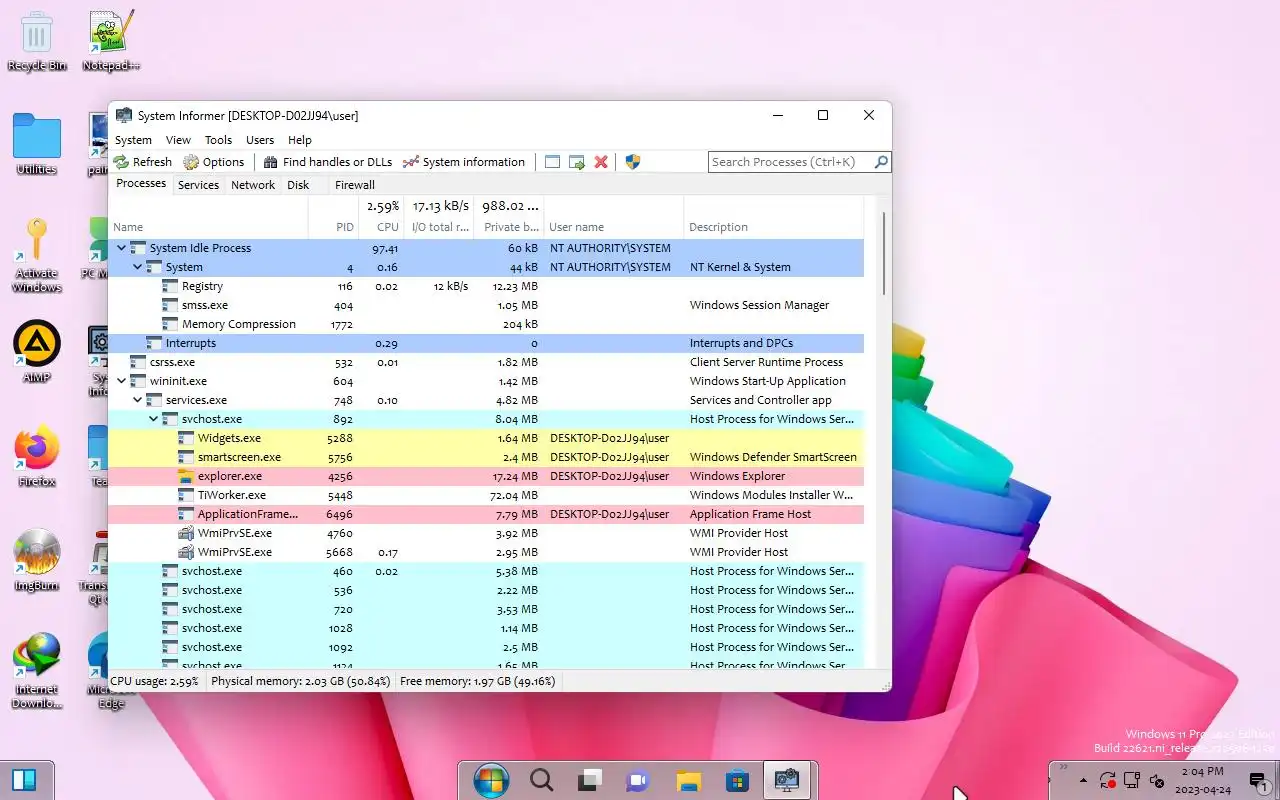The height and width of the screenshot is (800, 1280).
Task: Open the Chat taskbar icon
Action: click(638, 780)
